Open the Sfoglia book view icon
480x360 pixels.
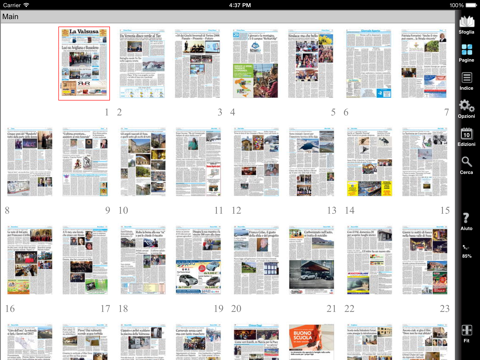[466, 25]
